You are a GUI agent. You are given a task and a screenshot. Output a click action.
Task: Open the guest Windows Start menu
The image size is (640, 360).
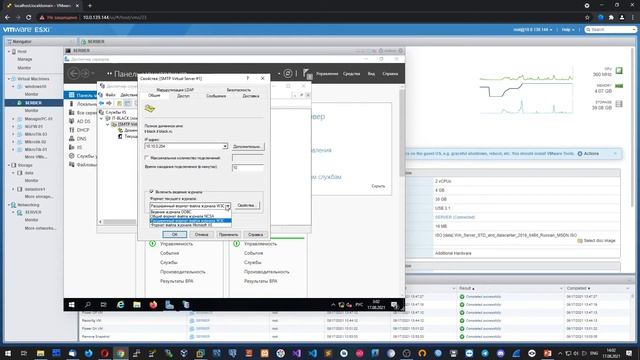[x=72, y=305]
